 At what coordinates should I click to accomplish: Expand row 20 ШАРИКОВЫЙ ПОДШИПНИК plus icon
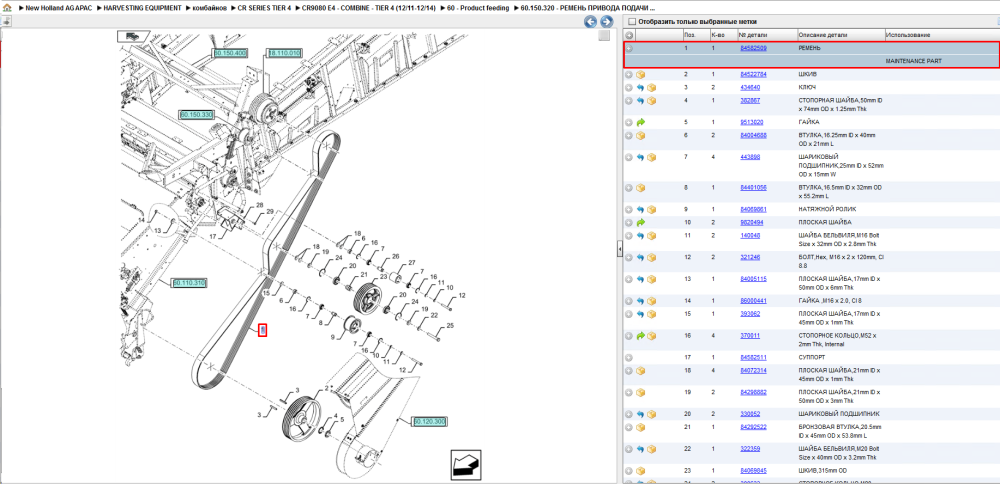point(629,414)
